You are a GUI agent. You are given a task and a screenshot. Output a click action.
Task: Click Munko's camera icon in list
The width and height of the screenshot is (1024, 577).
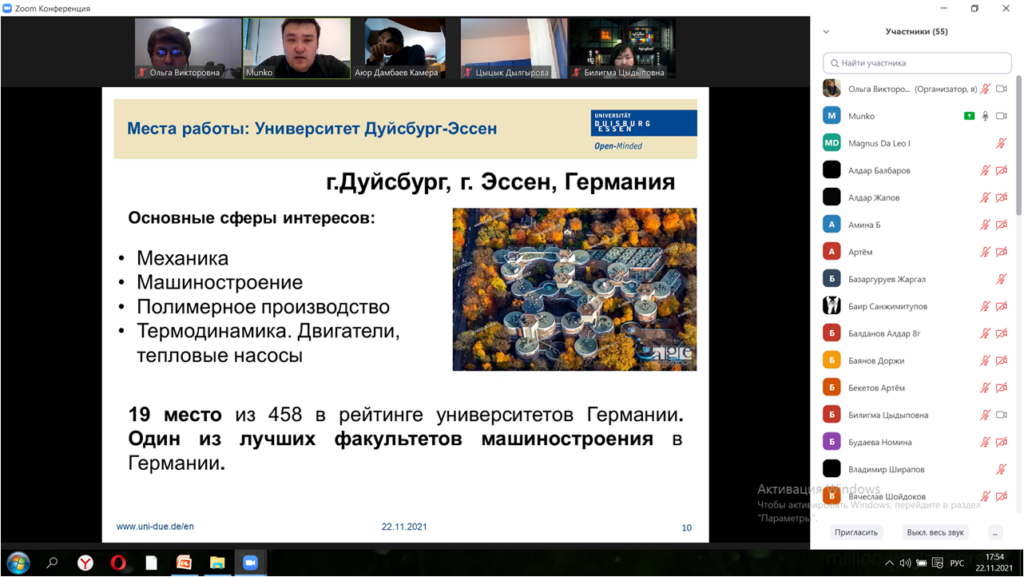click(1001, 116)
